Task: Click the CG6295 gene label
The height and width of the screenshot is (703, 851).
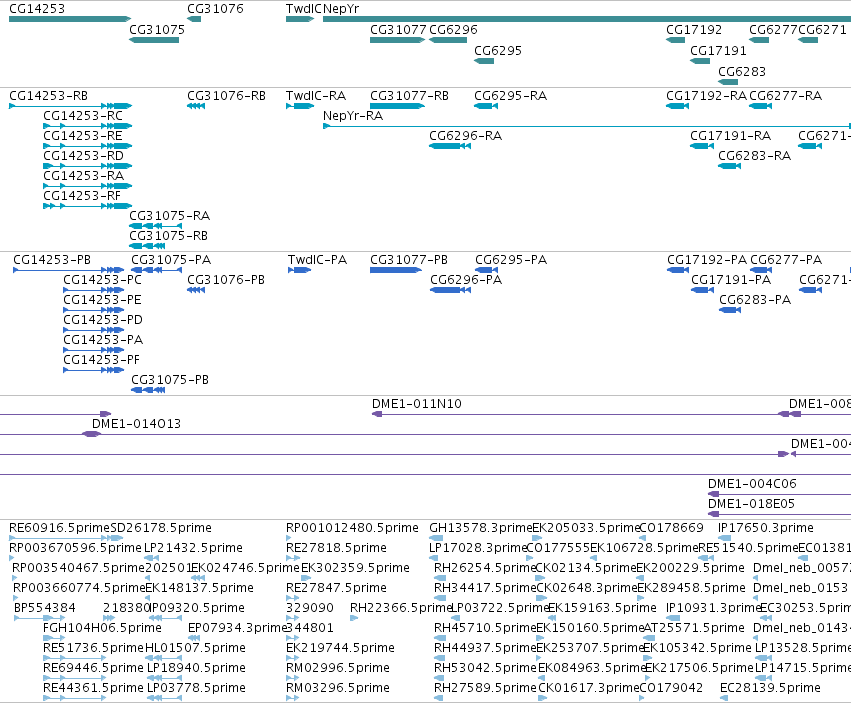Action: (498, 50)
